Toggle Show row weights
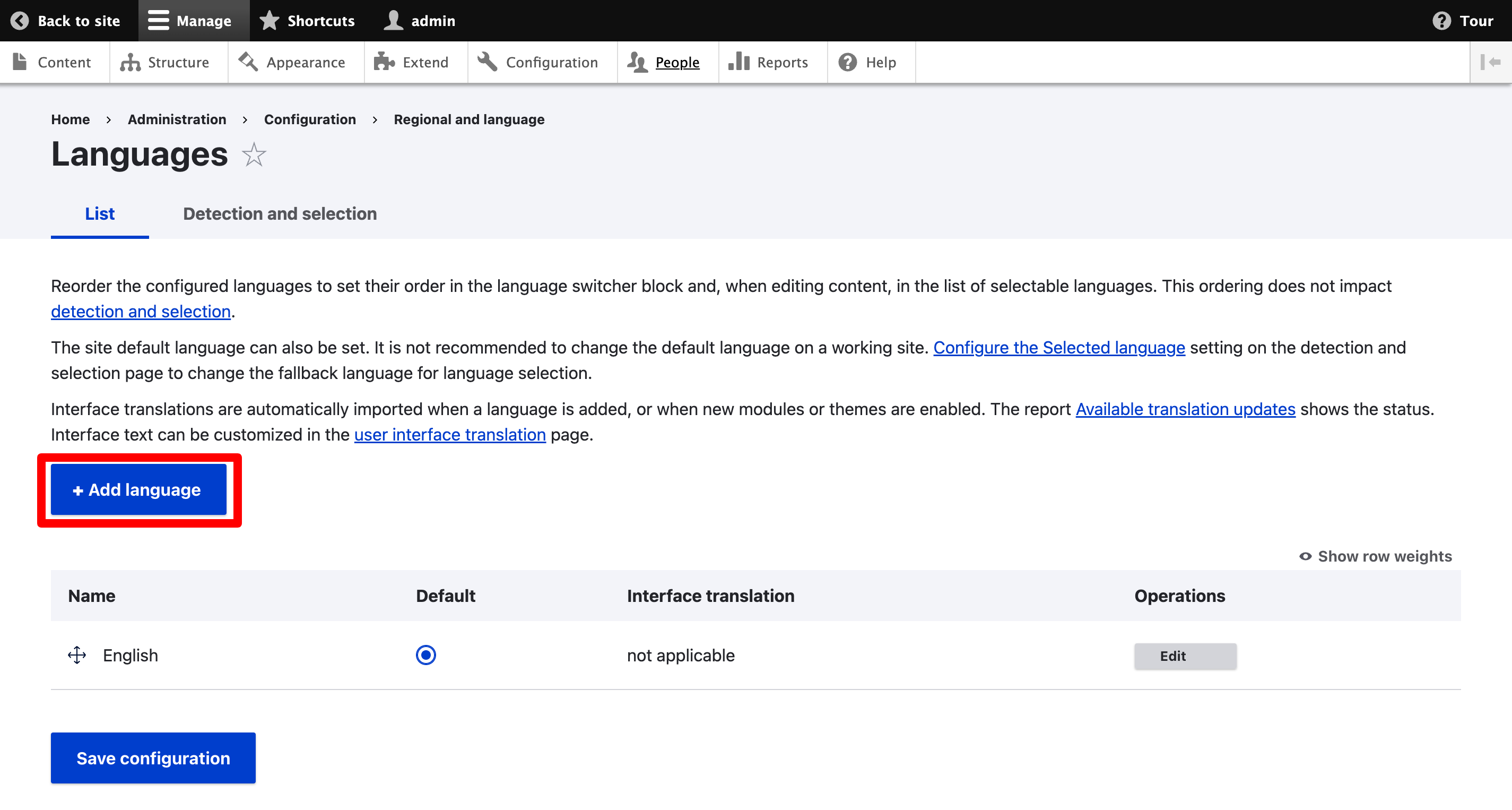This screenshot has width=1512, height=810. (1375, 556)
